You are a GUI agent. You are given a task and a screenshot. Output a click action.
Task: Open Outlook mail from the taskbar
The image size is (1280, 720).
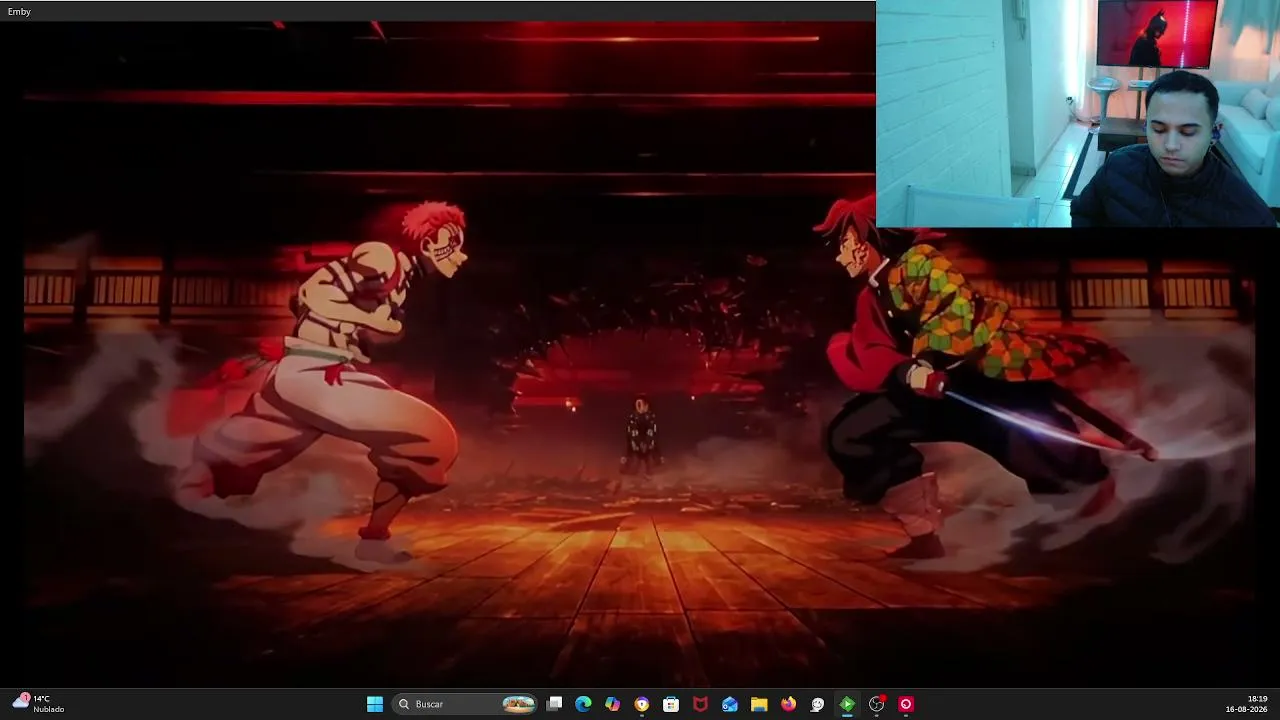coord(730,704)
